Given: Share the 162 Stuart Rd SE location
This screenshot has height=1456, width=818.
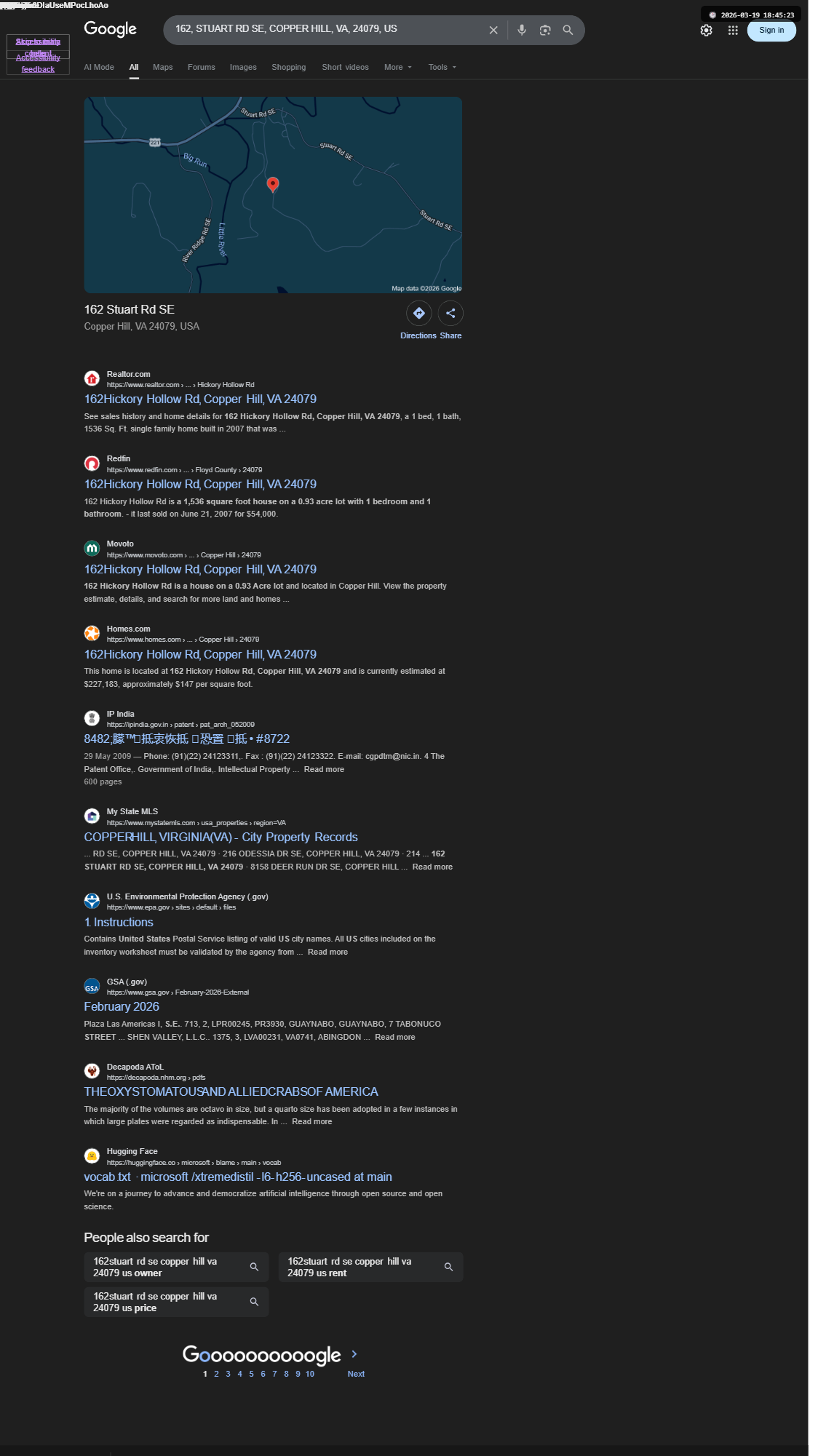Looking at the screenshot, I should 450,320.
